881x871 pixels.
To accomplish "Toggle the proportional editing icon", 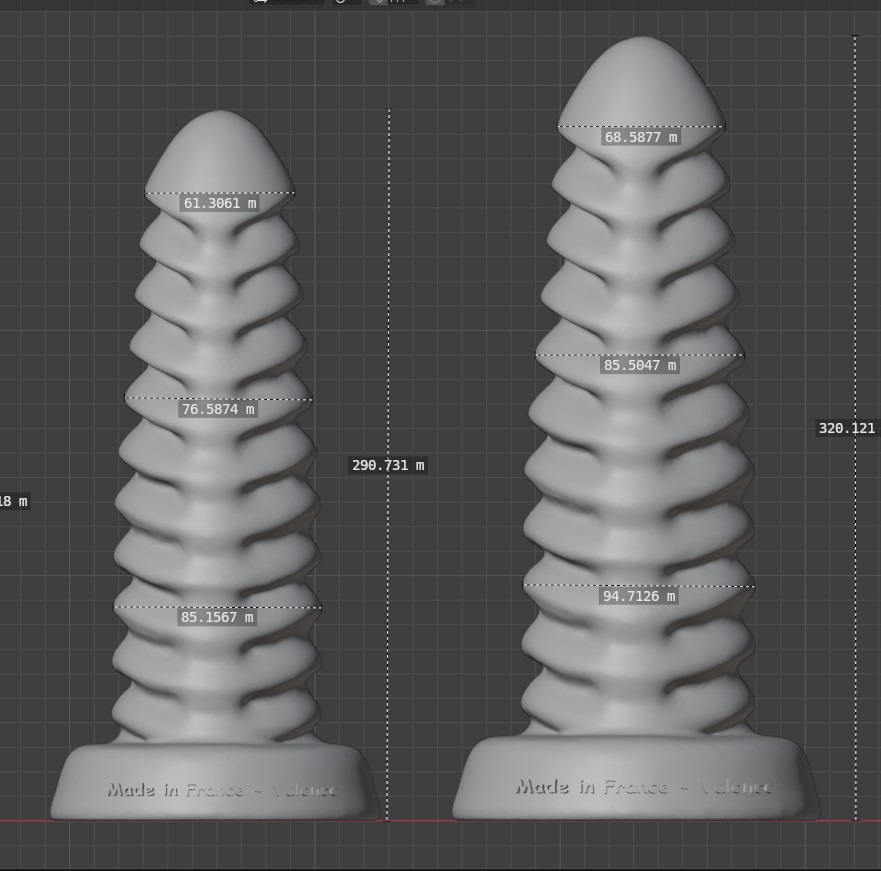I will tap(436, 2).
